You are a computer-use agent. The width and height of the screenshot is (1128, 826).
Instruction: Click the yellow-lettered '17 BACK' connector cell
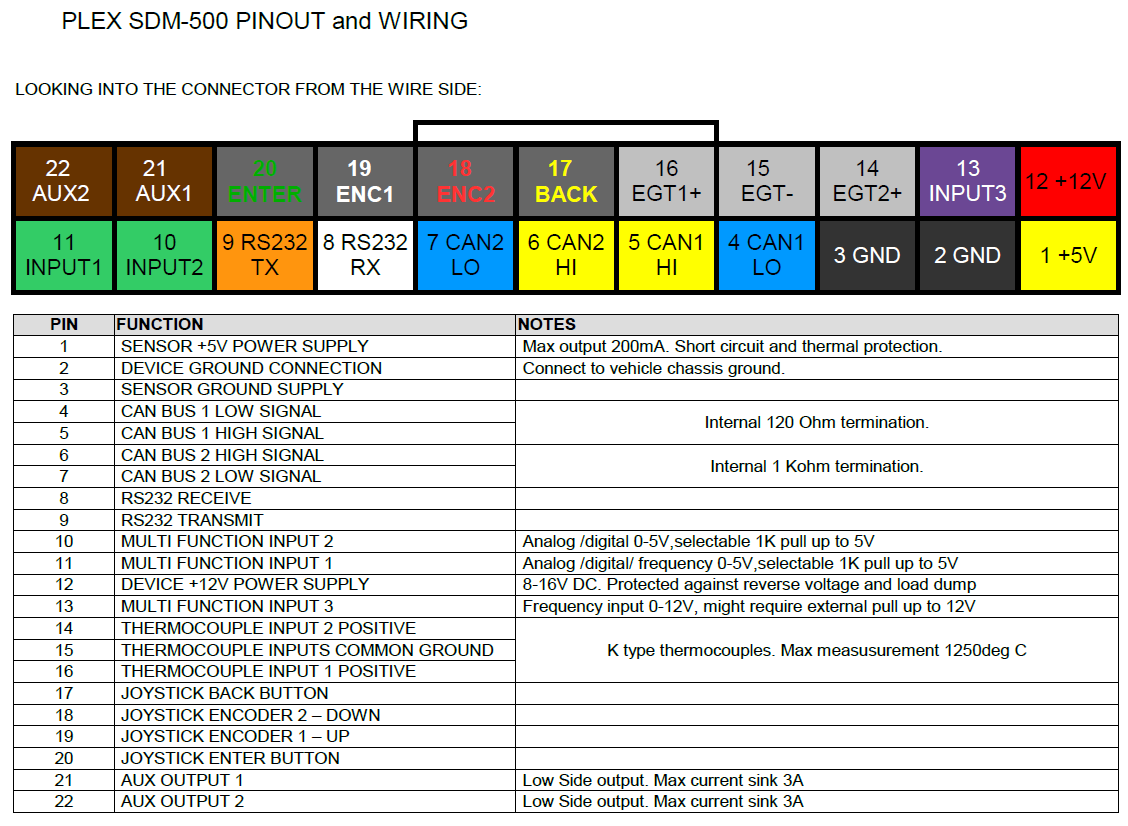click(x=566, y=181)
